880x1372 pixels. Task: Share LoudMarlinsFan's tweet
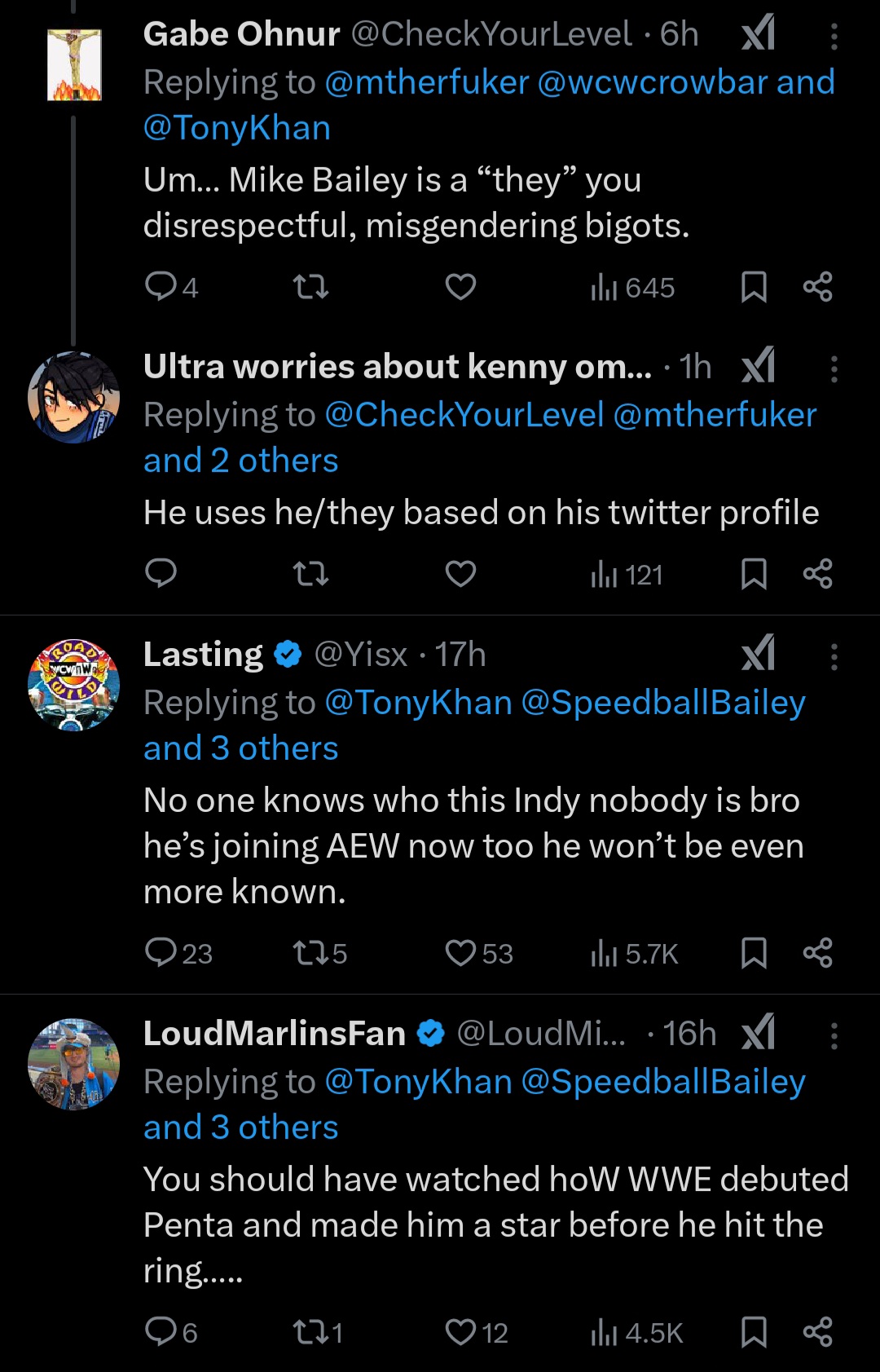tap(817, 1332)
